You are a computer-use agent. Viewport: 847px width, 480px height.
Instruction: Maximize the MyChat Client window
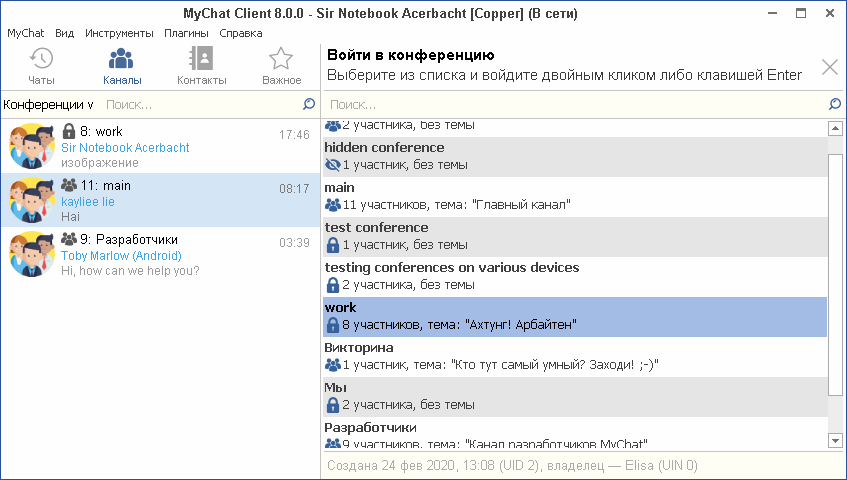(x=801, y=13)
